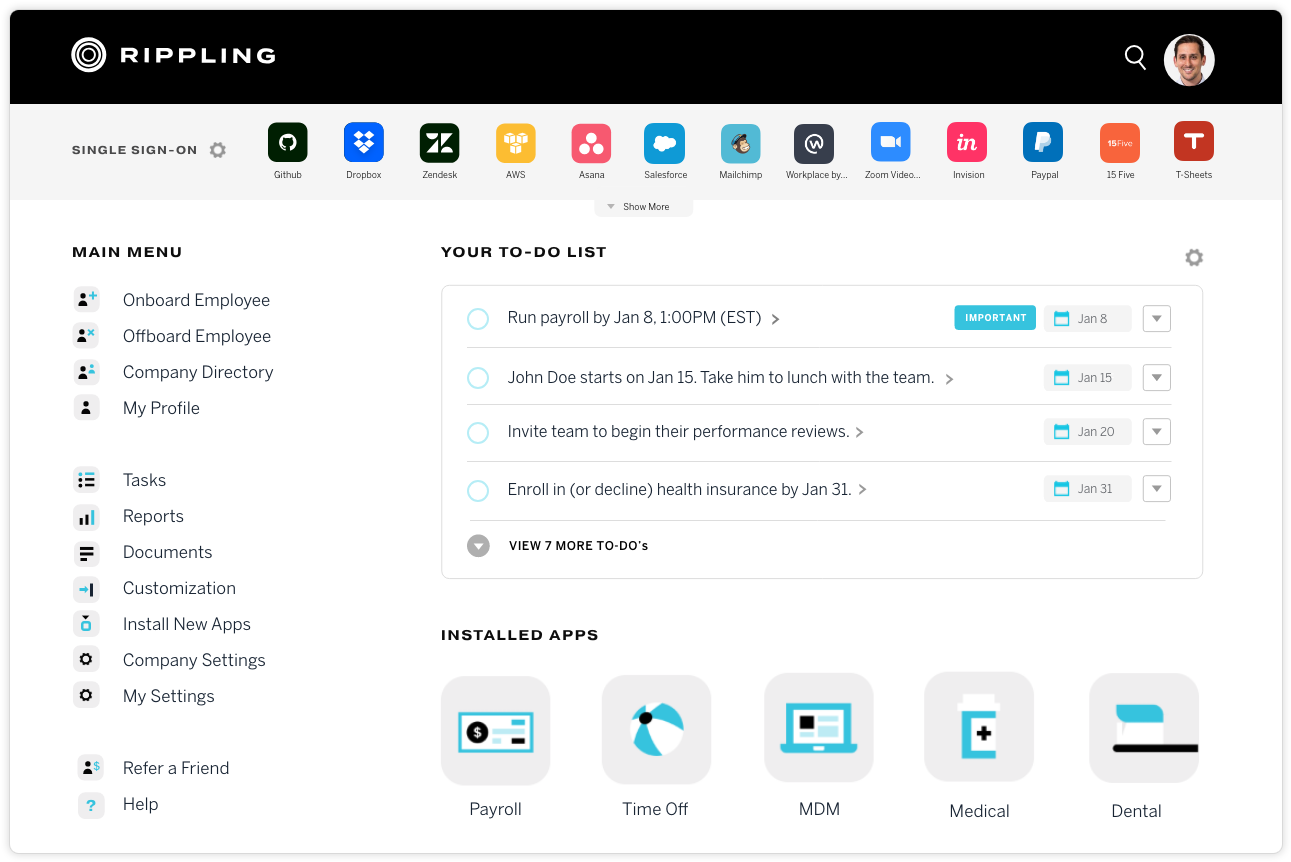Open the user profile avatar
The height and width of the screenshot is (862, 1291).
pos(1189,60)
